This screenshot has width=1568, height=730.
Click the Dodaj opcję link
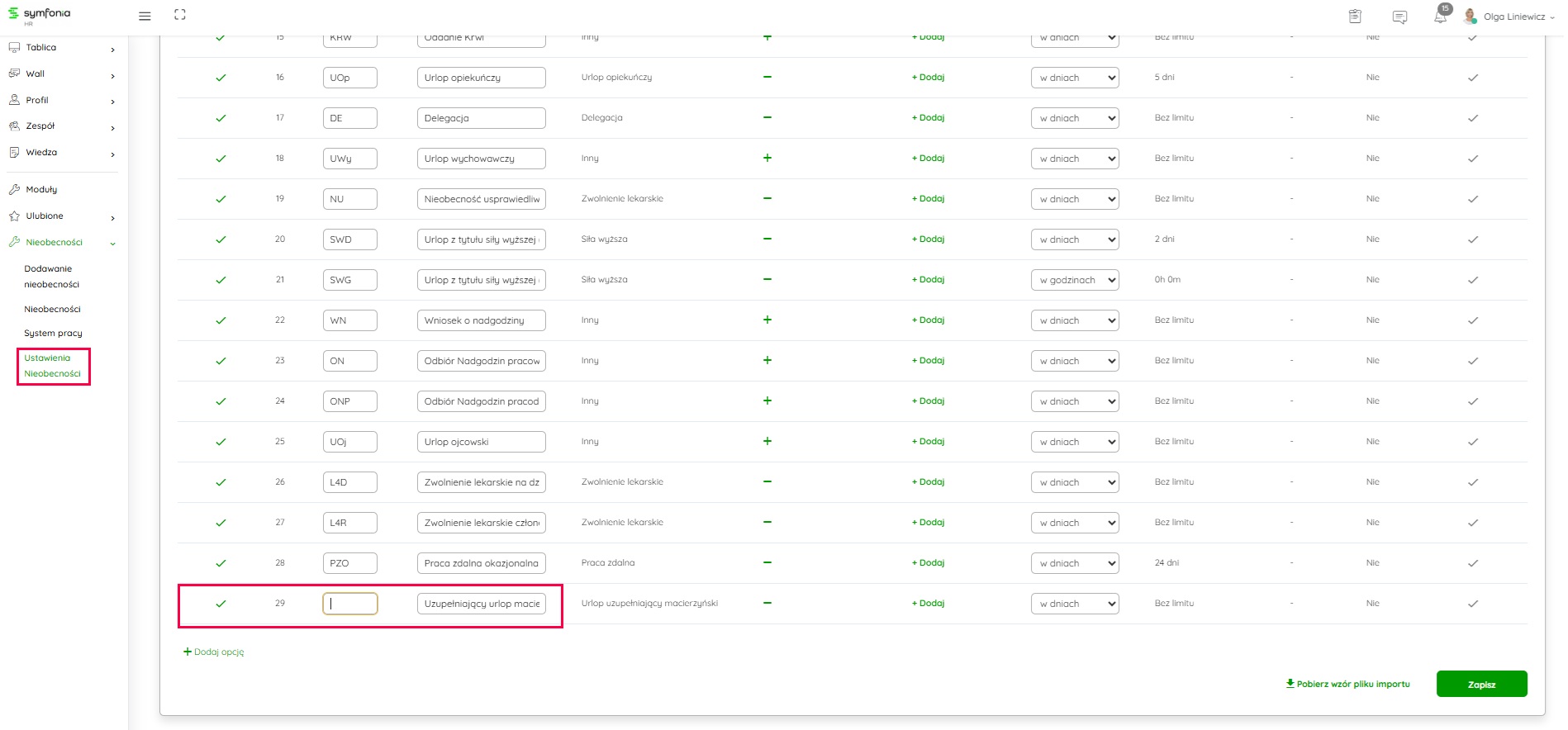[x=214, y=652]
